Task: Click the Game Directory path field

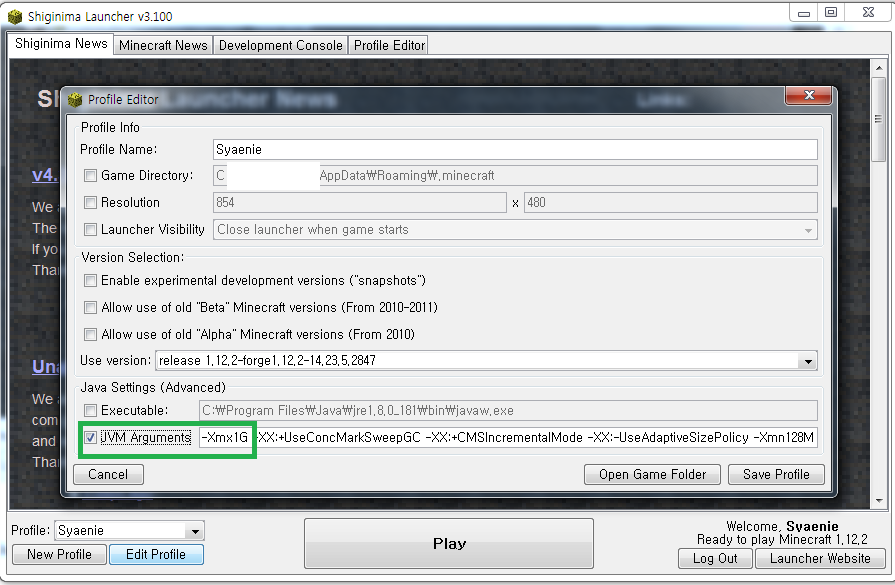Action: pyautogui.click(x=515, y=176)
